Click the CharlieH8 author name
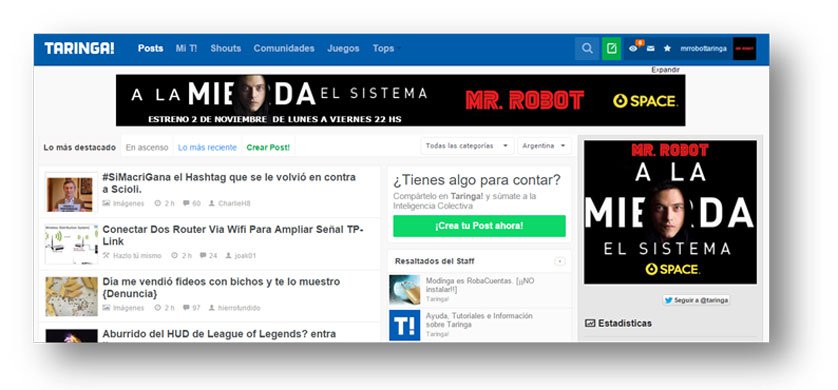 [234, 204]
